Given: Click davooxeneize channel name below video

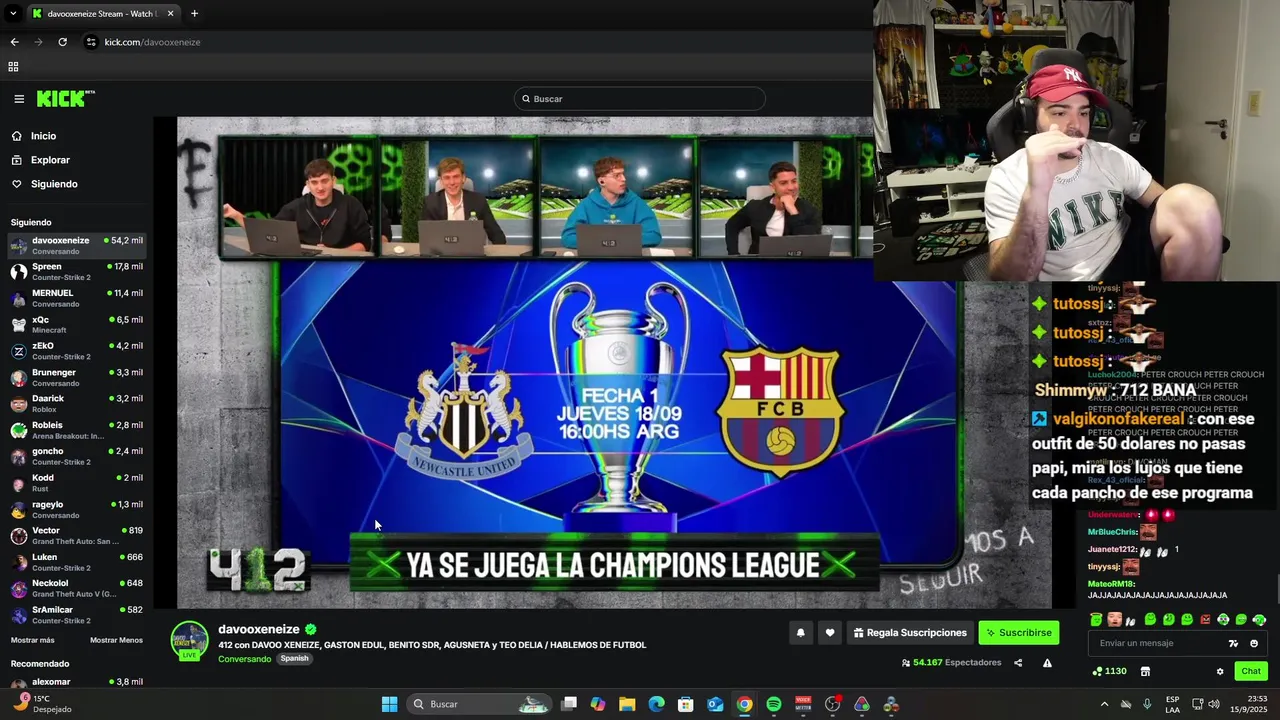Looking at the screenshot, I should point(259,629).
